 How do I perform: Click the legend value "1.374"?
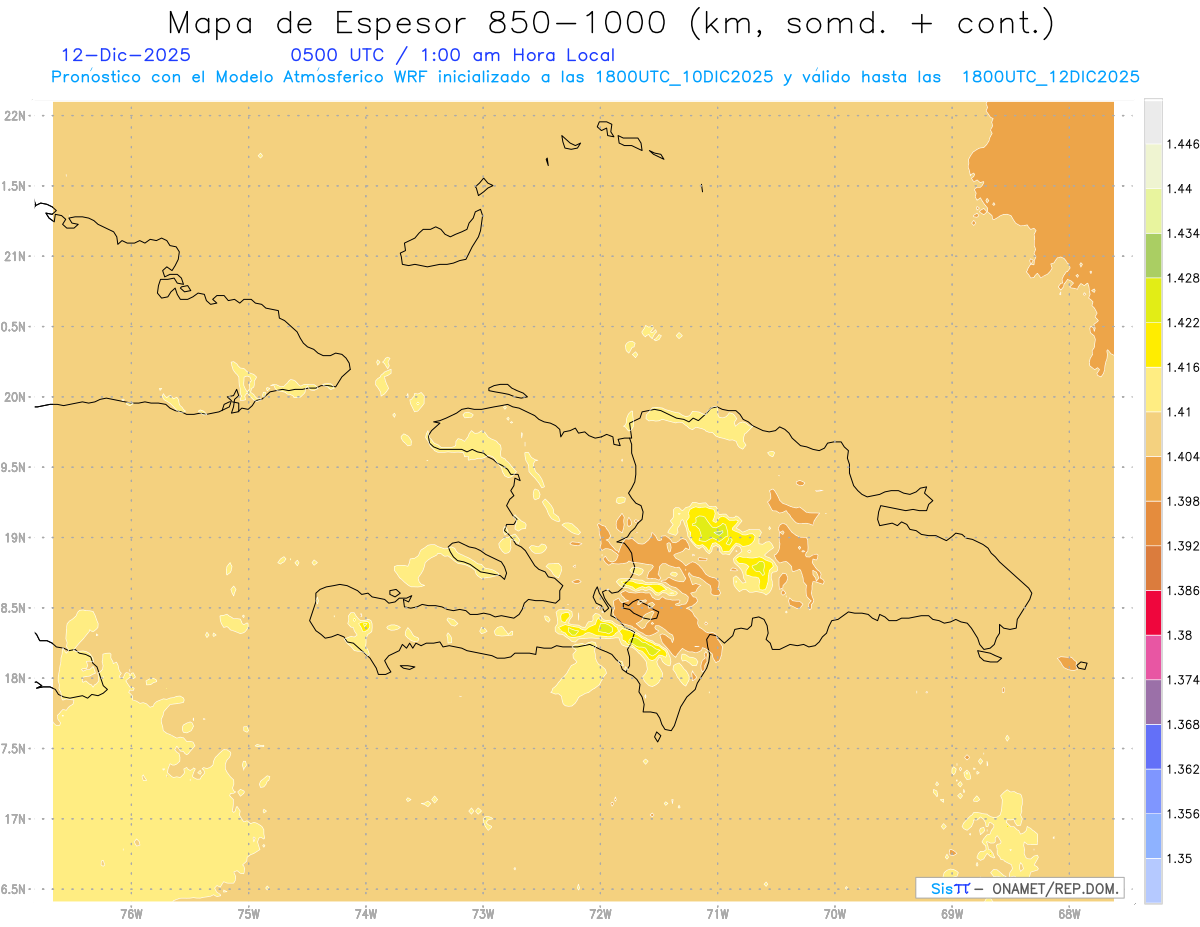tap(1184, 680)
